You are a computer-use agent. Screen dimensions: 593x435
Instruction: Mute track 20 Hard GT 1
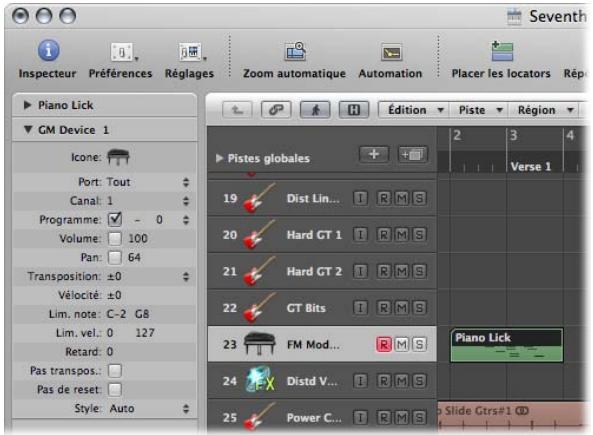click(402, 235)
